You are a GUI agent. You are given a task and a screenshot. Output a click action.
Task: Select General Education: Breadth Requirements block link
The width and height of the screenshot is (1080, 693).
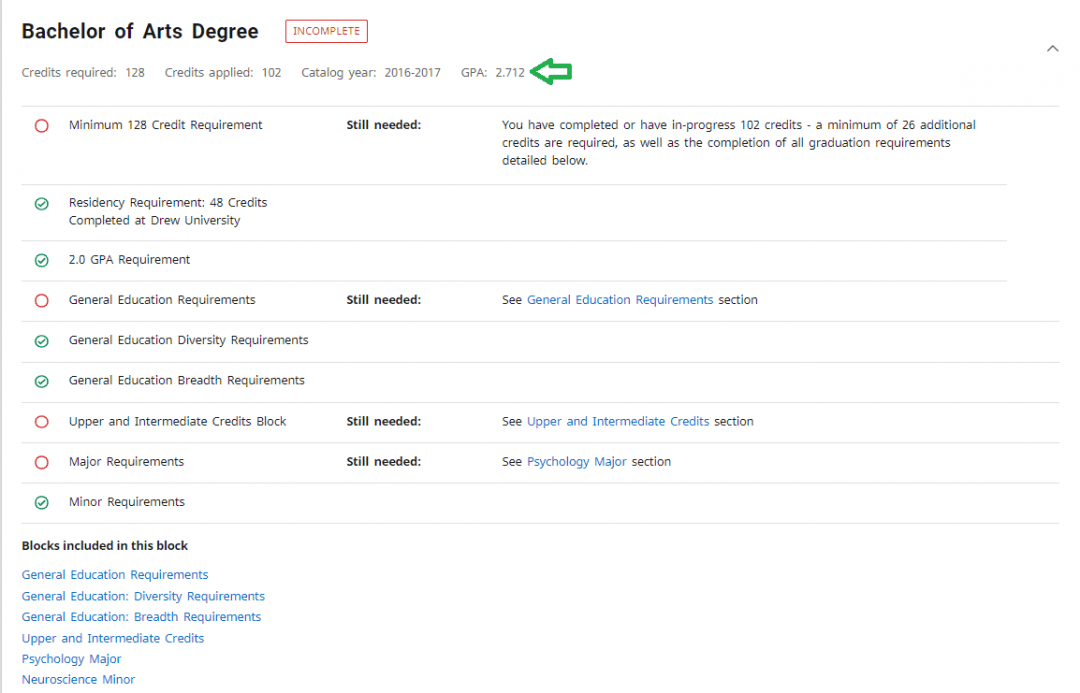pos(140,616)
